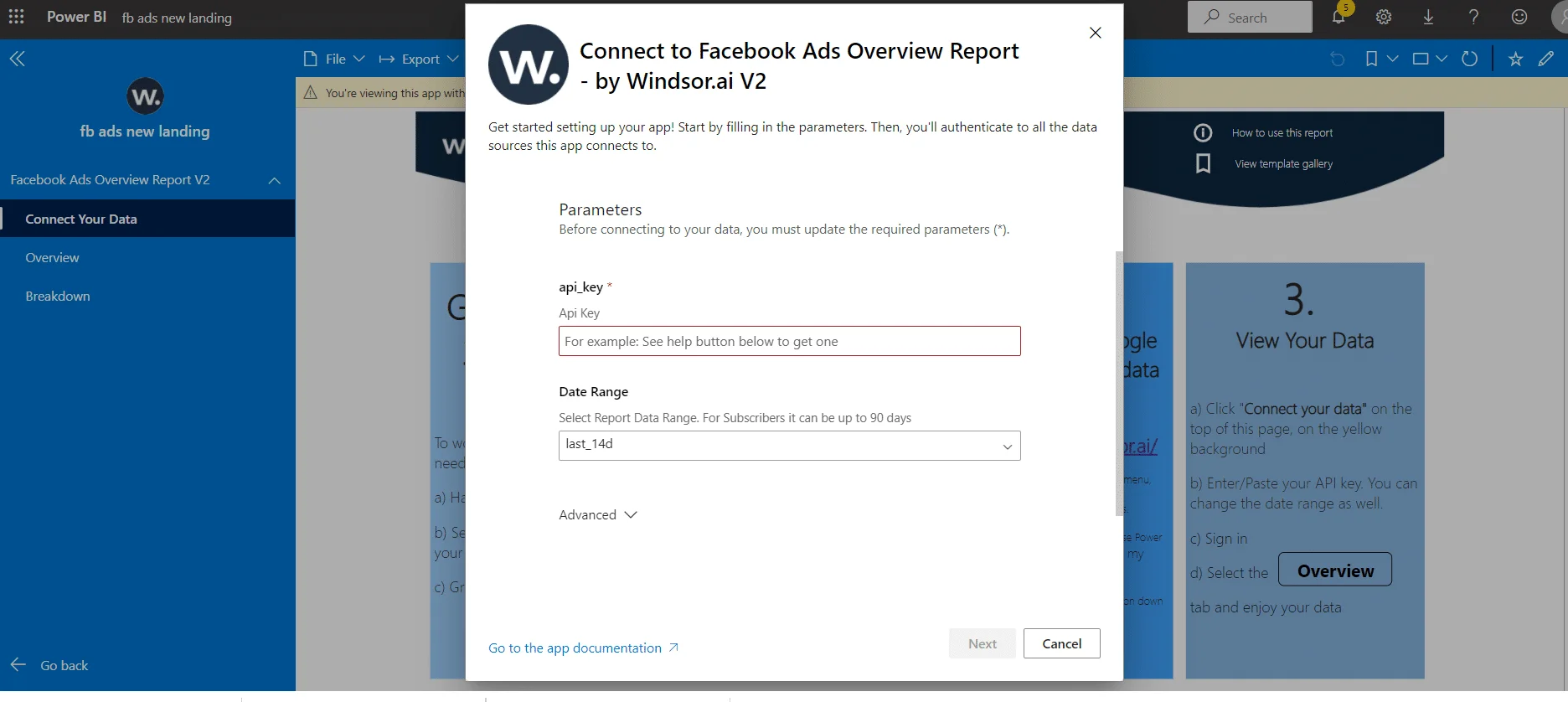Click 'fb ads new landing' in header

point(177,18)
